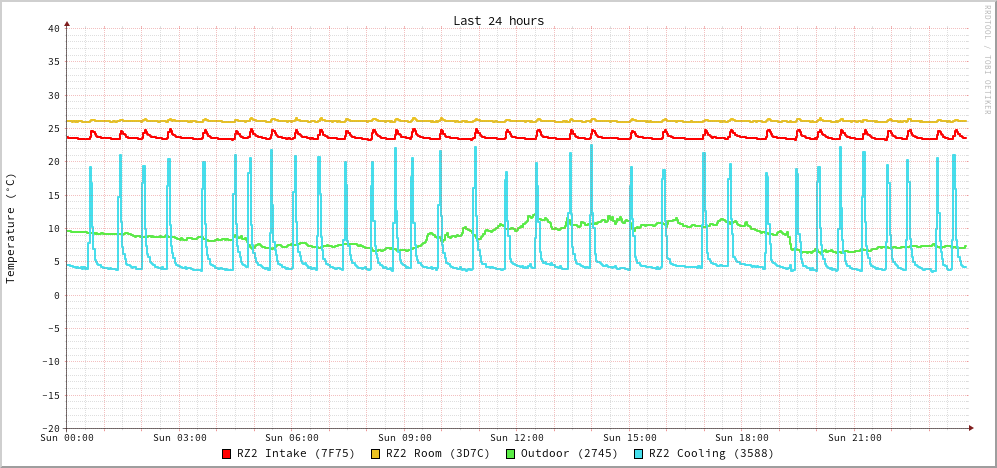Screen dimensions: 997x468
Task: Click the "Sun 15:00" time label
Action: point(630,438)
